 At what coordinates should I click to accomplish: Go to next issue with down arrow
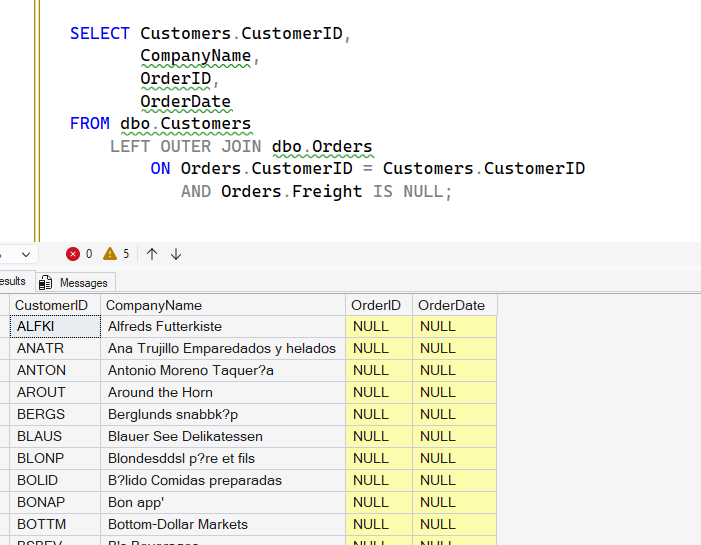176,254
